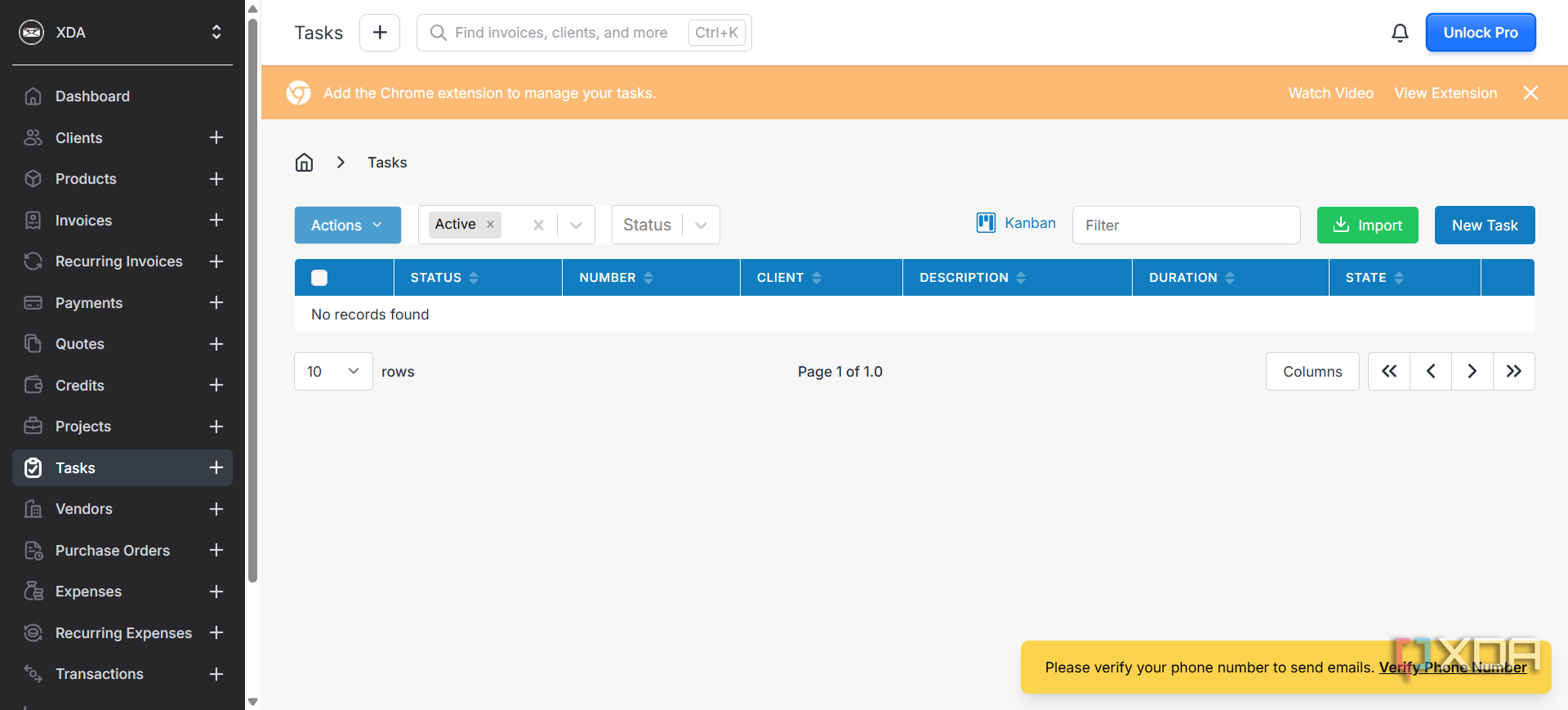Click the plus button beside Tasks title

point(380,33)
